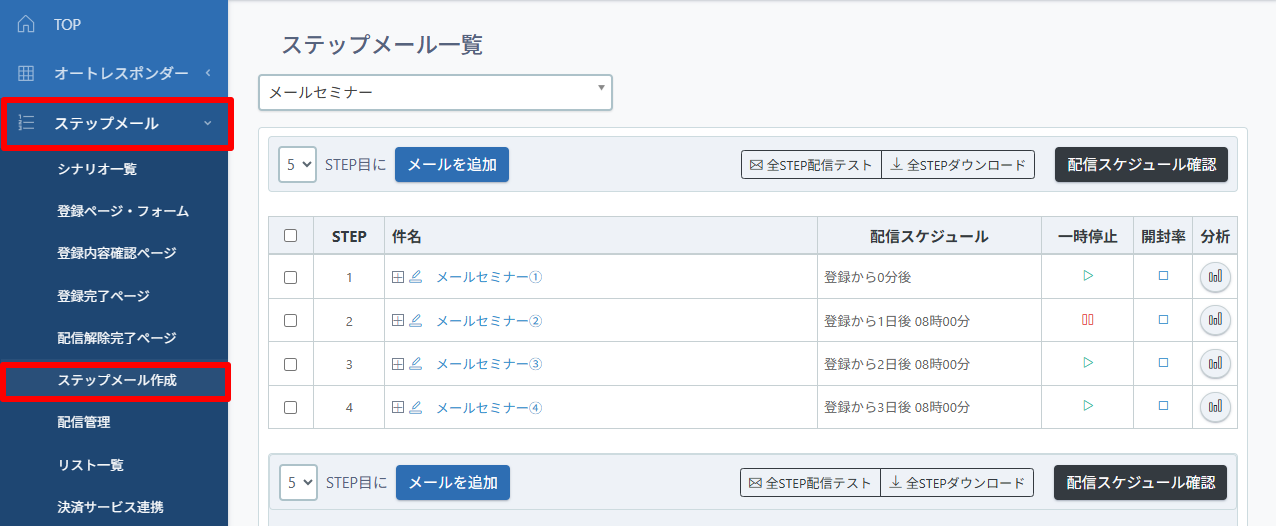Open シナリオ一覧 in the sidebar
This screenshot has height=526, width=1276.
coord(97,169)
